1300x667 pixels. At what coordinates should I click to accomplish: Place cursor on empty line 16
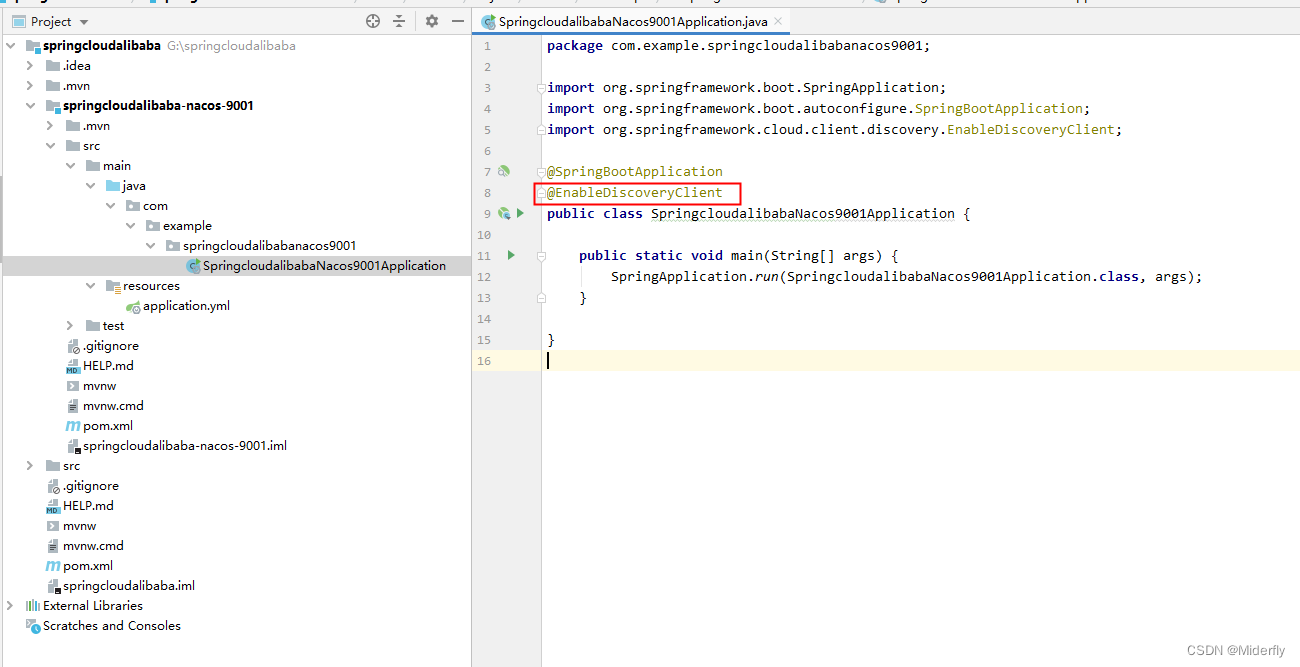[920, 360]
